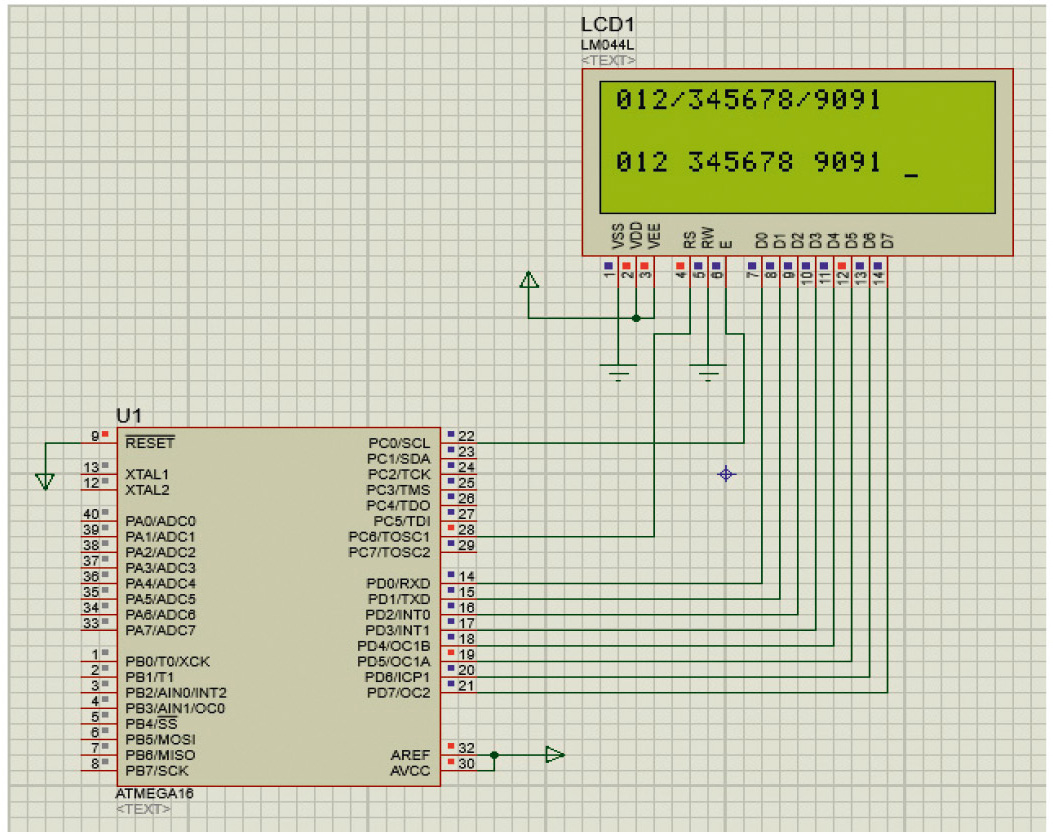Select the LCD1 component reference label

[607, 25]
